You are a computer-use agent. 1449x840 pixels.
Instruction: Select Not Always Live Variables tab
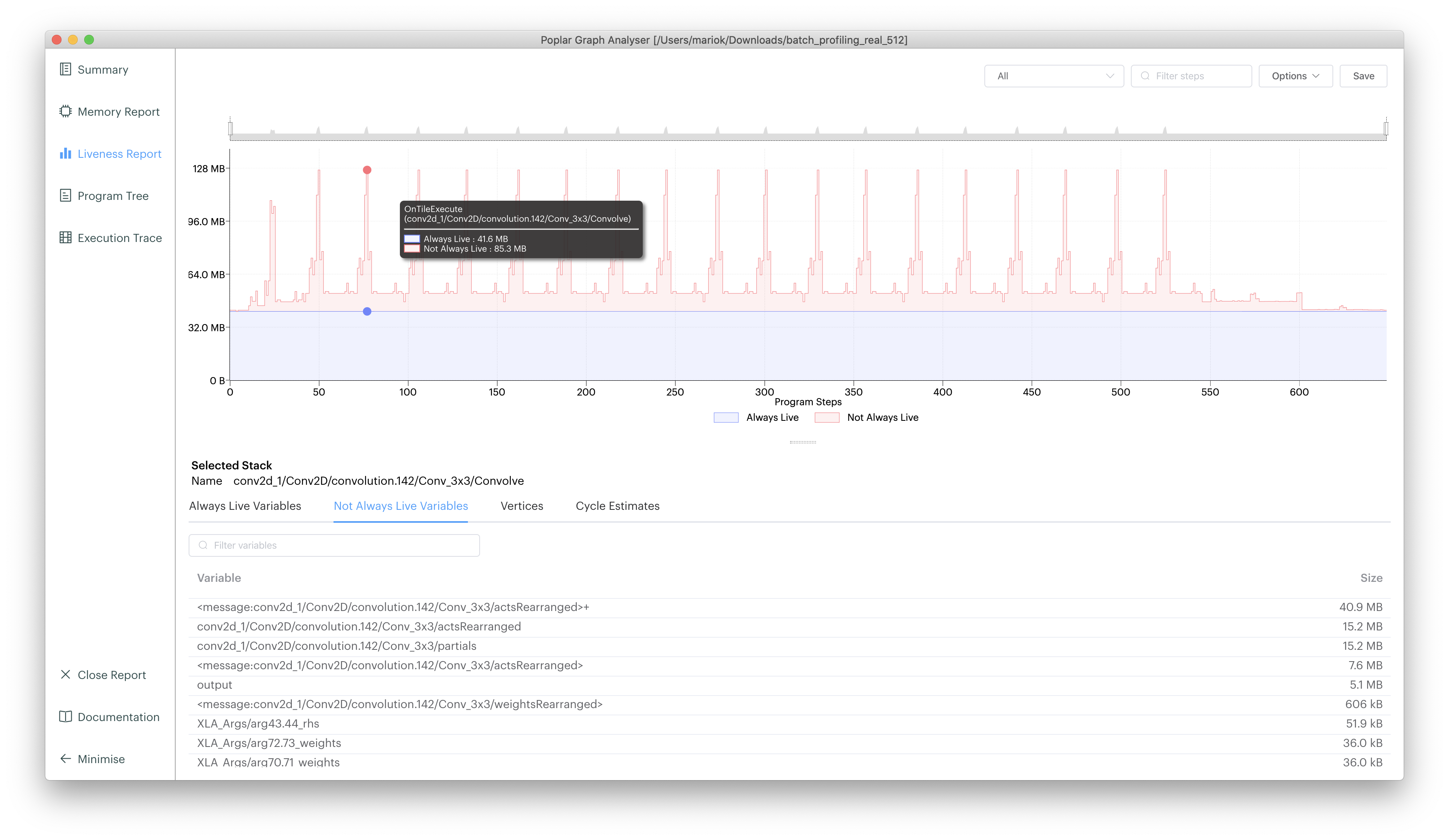401,506
